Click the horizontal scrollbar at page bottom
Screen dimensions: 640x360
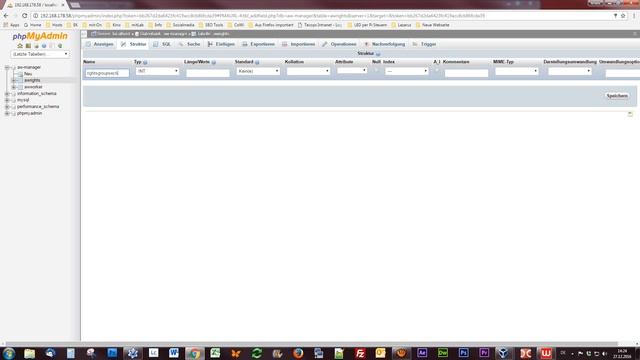[311, 344]
